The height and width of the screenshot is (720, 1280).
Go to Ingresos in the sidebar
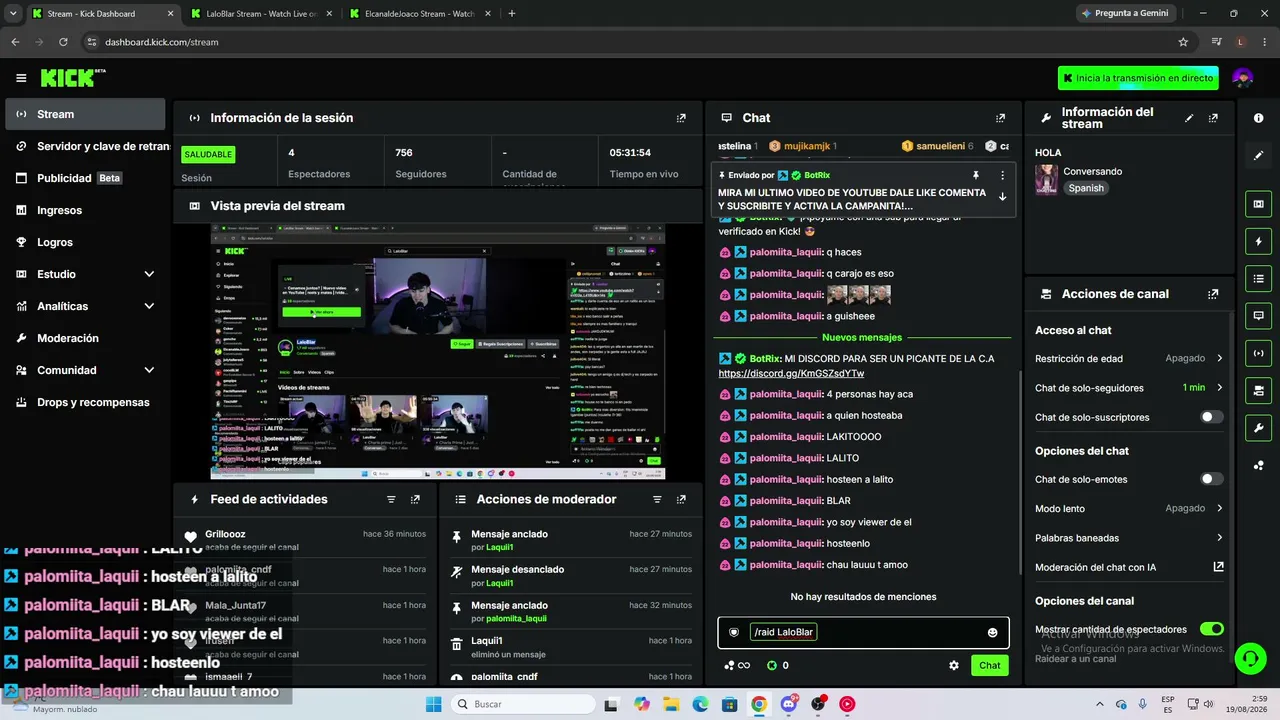[85, 210]
